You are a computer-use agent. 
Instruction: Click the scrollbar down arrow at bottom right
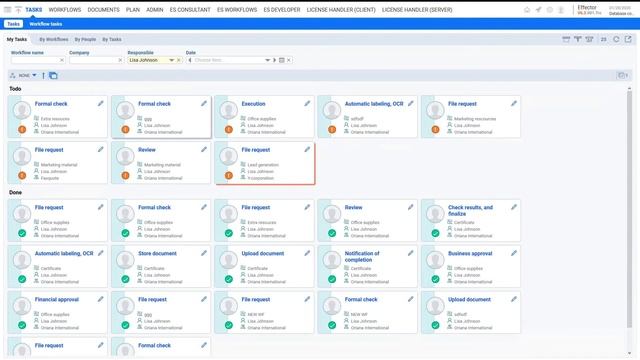pyautogui.click(x=629, y=354)
